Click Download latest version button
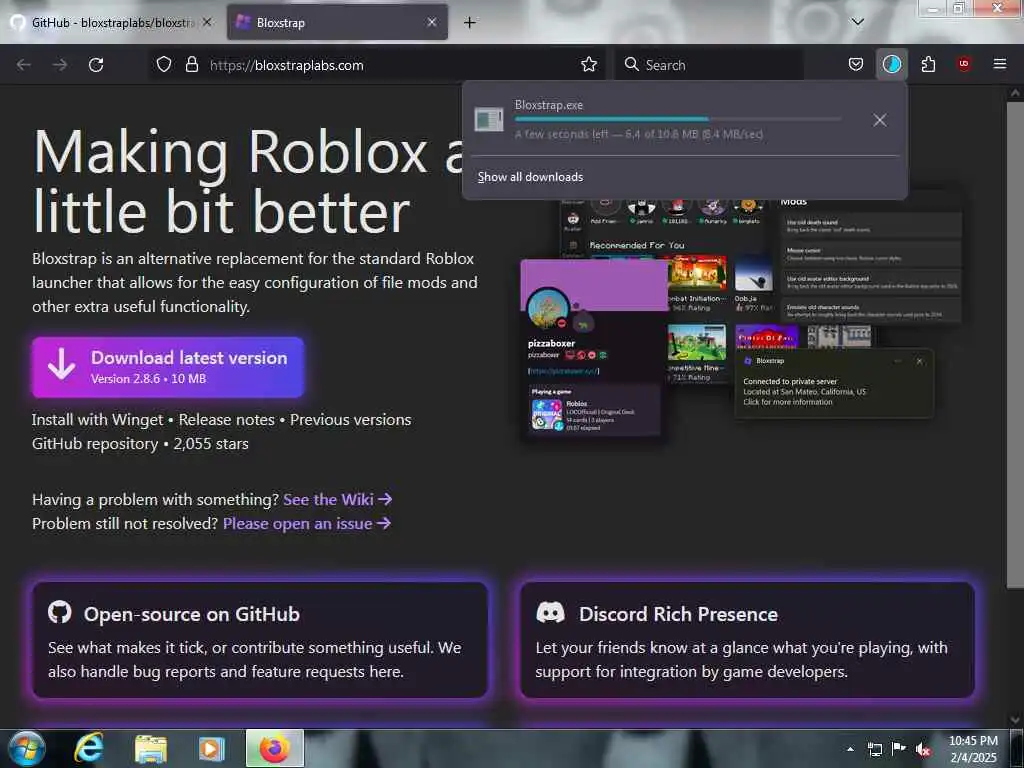1024x768 pixels. 168,367
